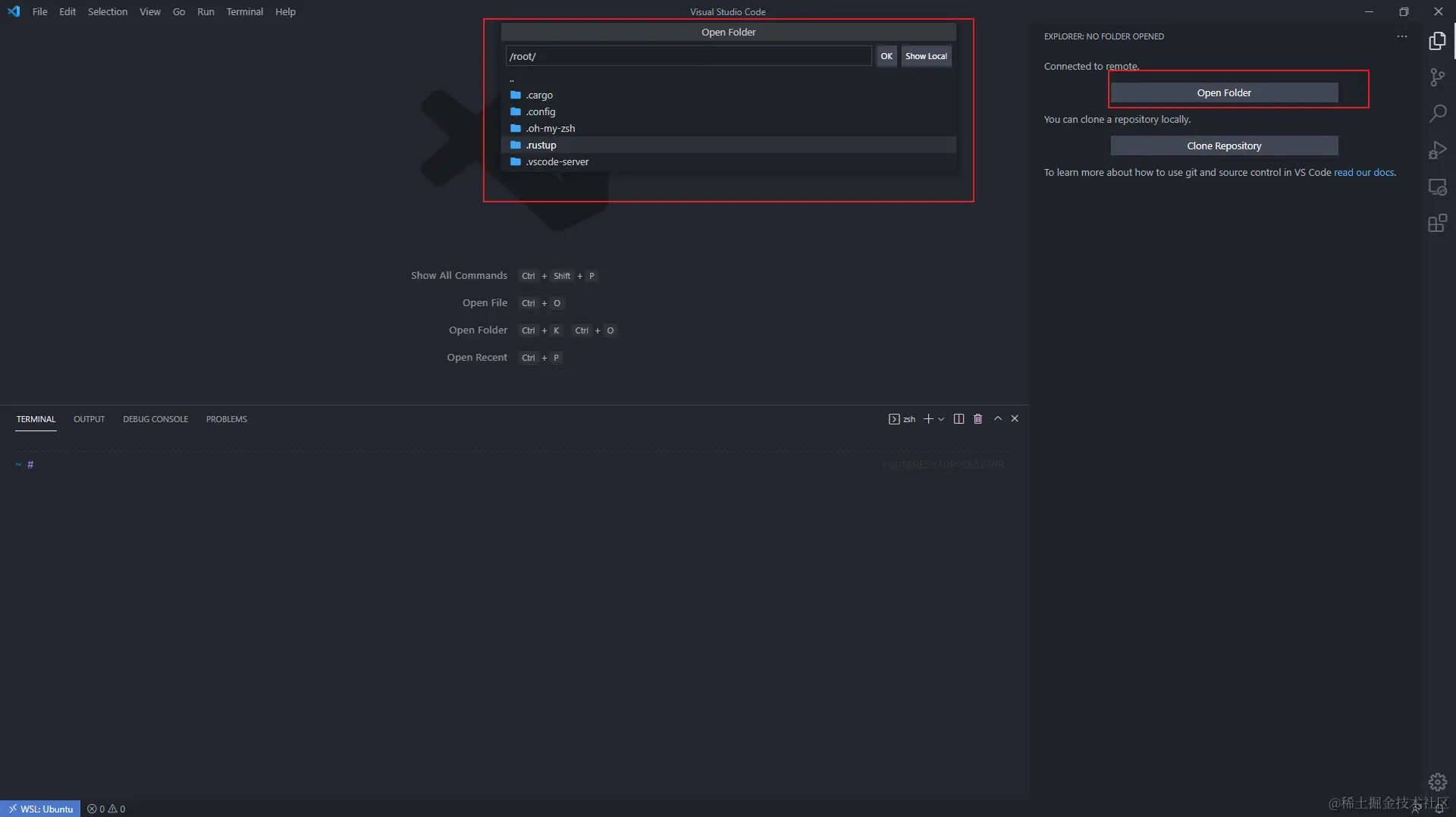1456x817 pixels.
Task: Switch to the OUTPUT tab
Action: (89, 419)
